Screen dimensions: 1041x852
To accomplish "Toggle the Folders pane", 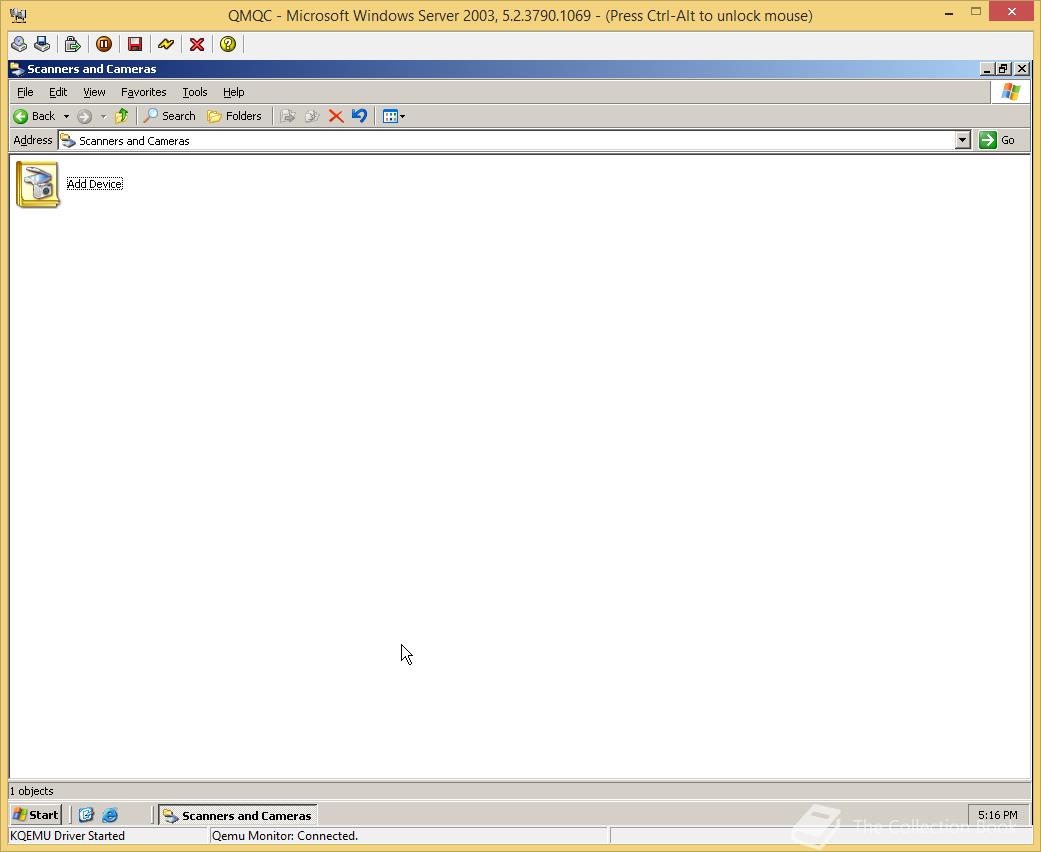I will pos(234,116).
